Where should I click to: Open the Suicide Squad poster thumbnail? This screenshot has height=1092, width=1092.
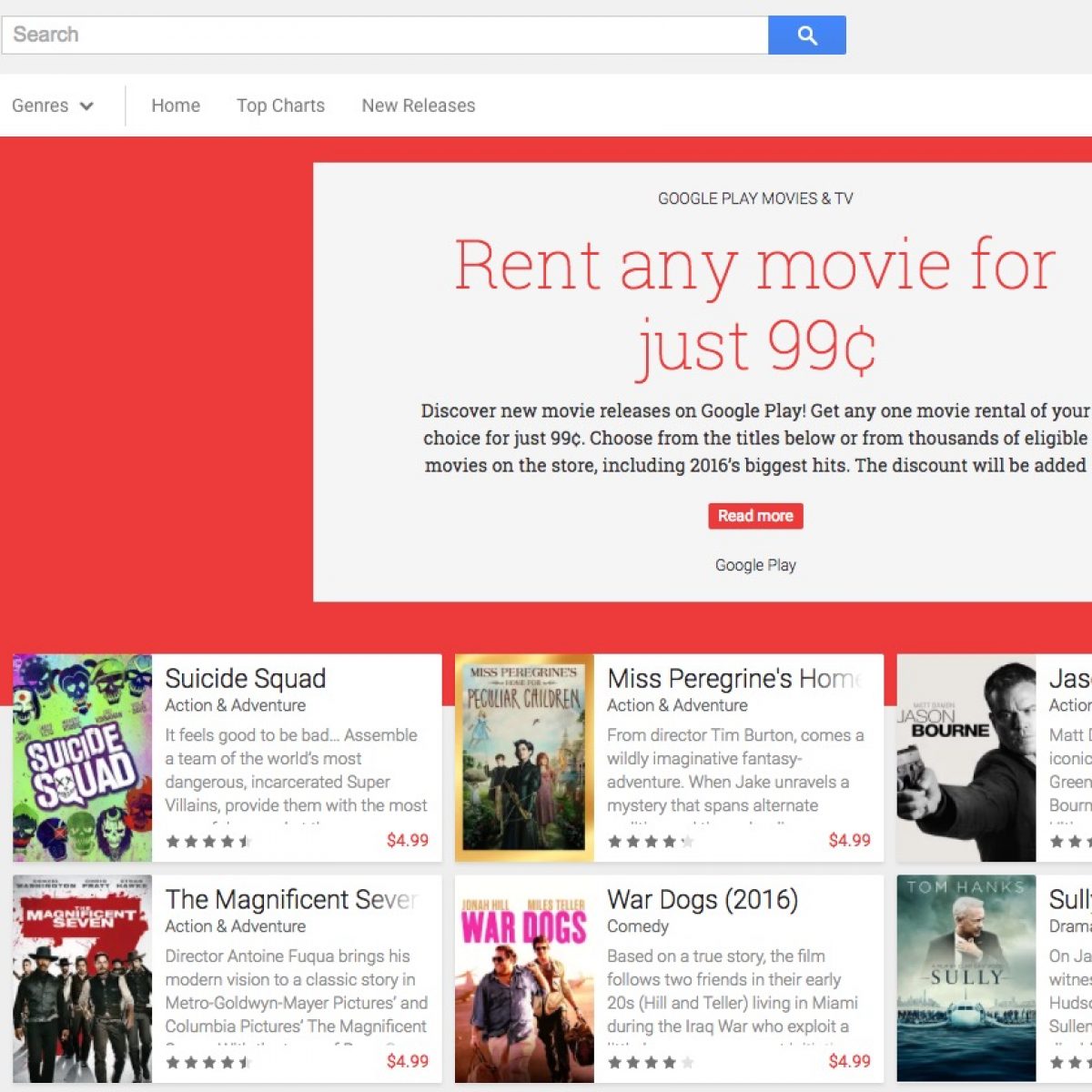[x=83, y=757]
